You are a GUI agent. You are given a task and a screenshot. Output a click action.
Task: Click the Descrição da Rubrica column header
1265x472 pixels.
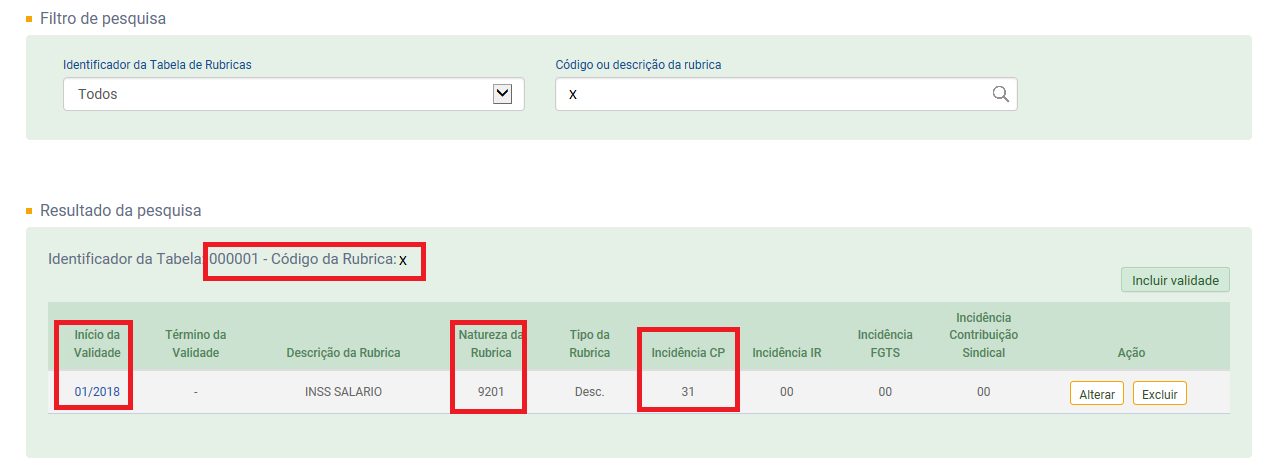pyautogui.click(x=343, y=352)
